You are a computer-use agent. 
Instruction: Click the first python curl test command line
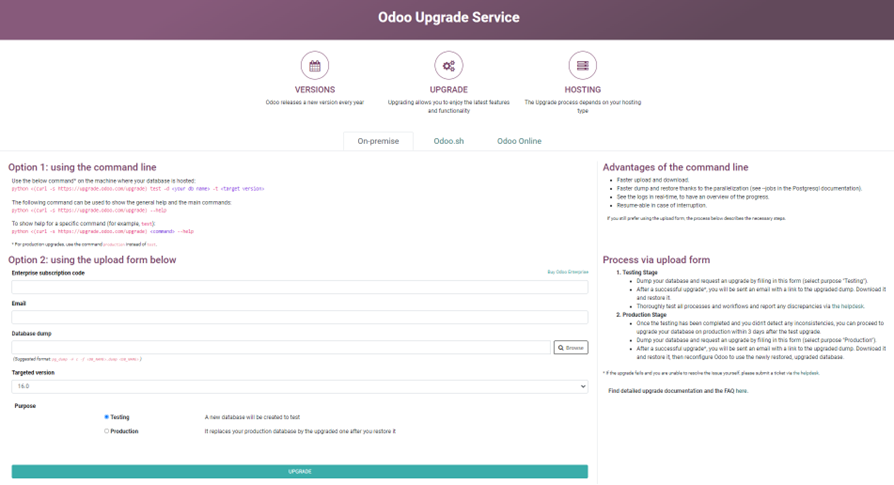click(x=138, y=189)
